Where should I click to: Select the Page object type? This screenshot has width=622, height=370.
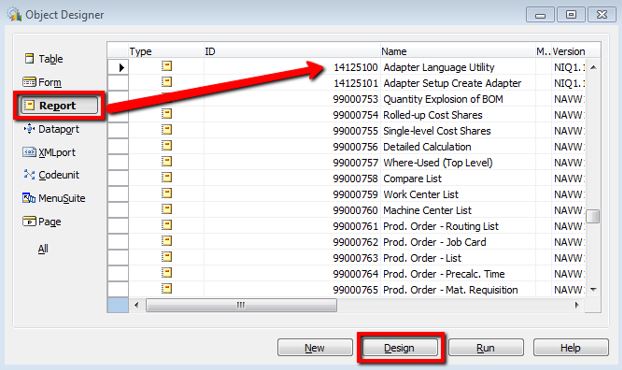(42, 222)
